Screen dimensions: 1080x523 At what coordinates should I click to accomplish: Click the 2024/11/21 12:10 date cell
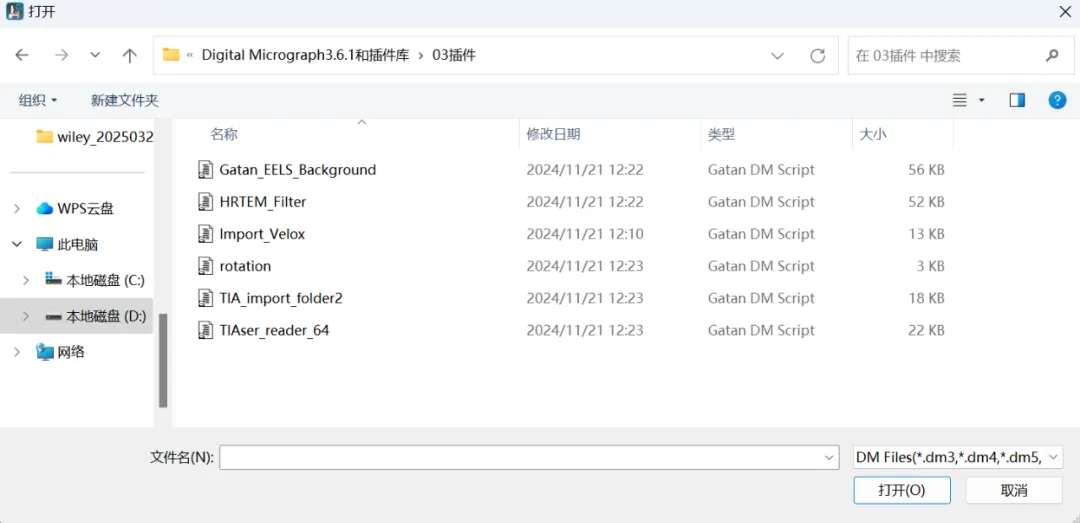click(585, 234)
